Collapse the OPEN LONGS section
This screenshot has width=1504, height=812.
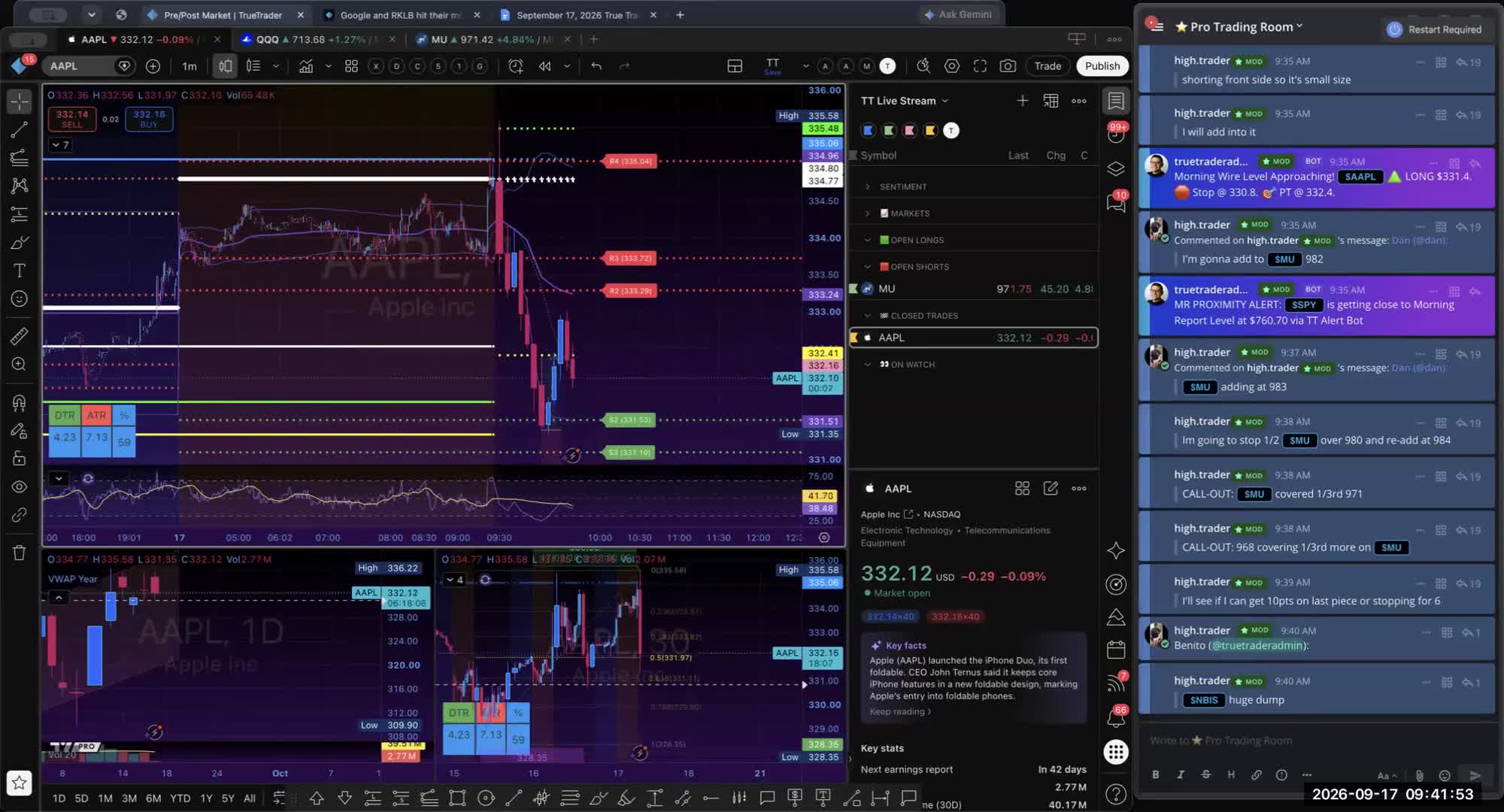[x=867, y=240]
